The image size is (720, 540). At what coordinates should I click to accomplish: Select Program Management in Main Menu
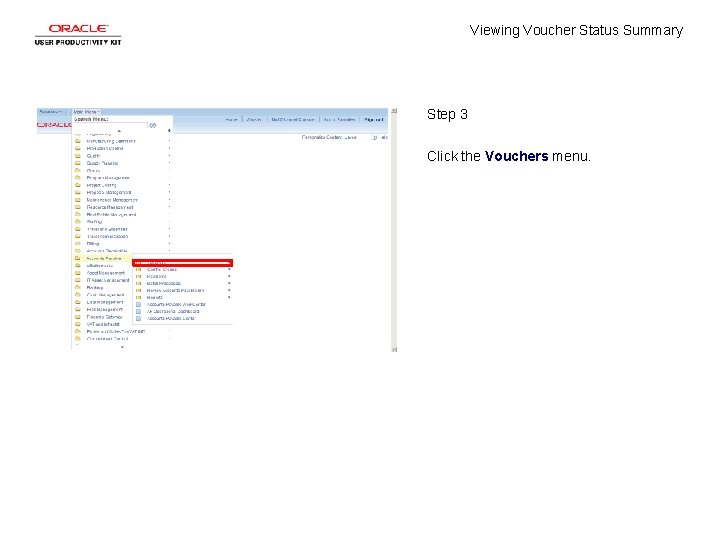coord(108,178)
